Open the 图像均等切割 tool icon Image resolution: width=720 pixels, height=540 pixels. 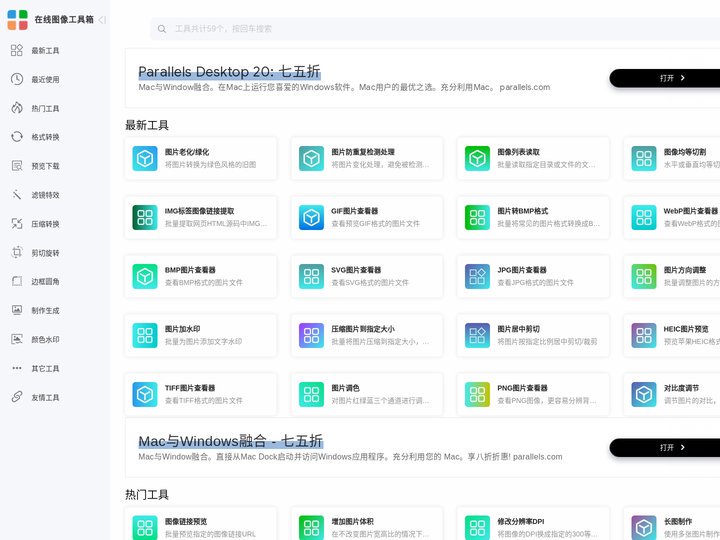(644, 158)
